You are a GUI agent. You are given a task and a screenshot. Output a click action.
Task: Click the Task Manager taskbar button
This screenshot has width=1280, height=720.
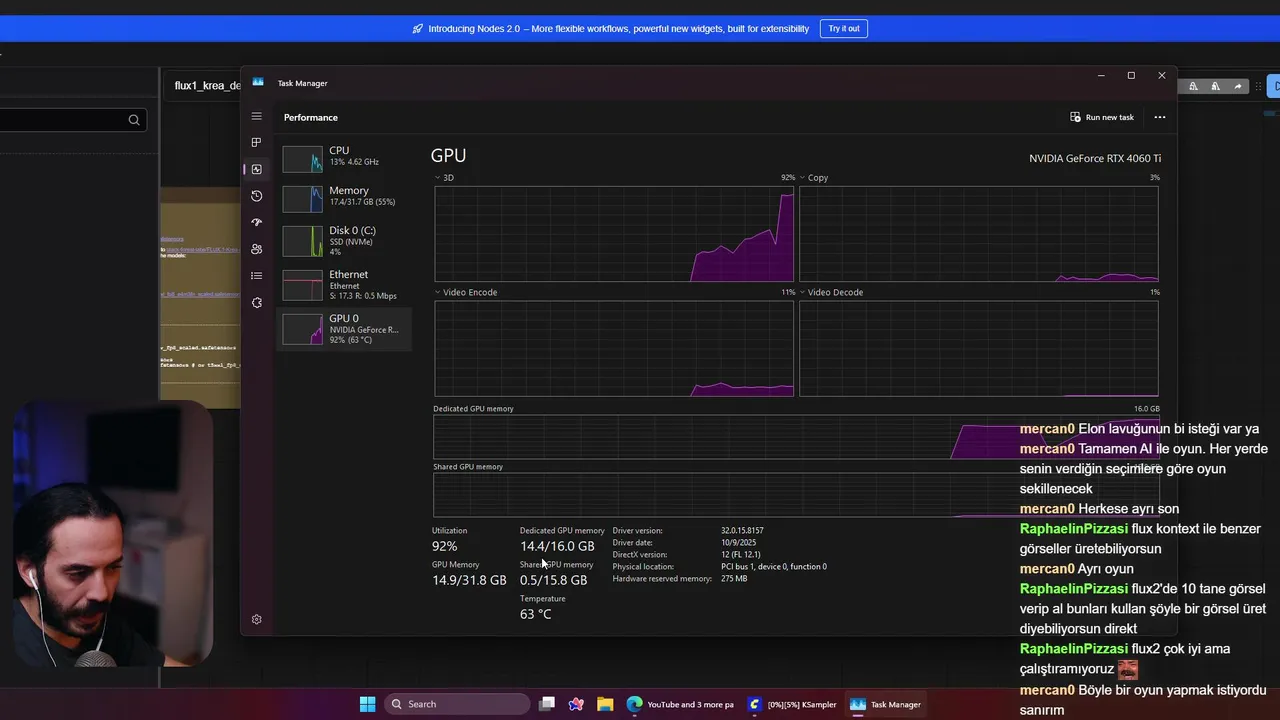(885, 704)
